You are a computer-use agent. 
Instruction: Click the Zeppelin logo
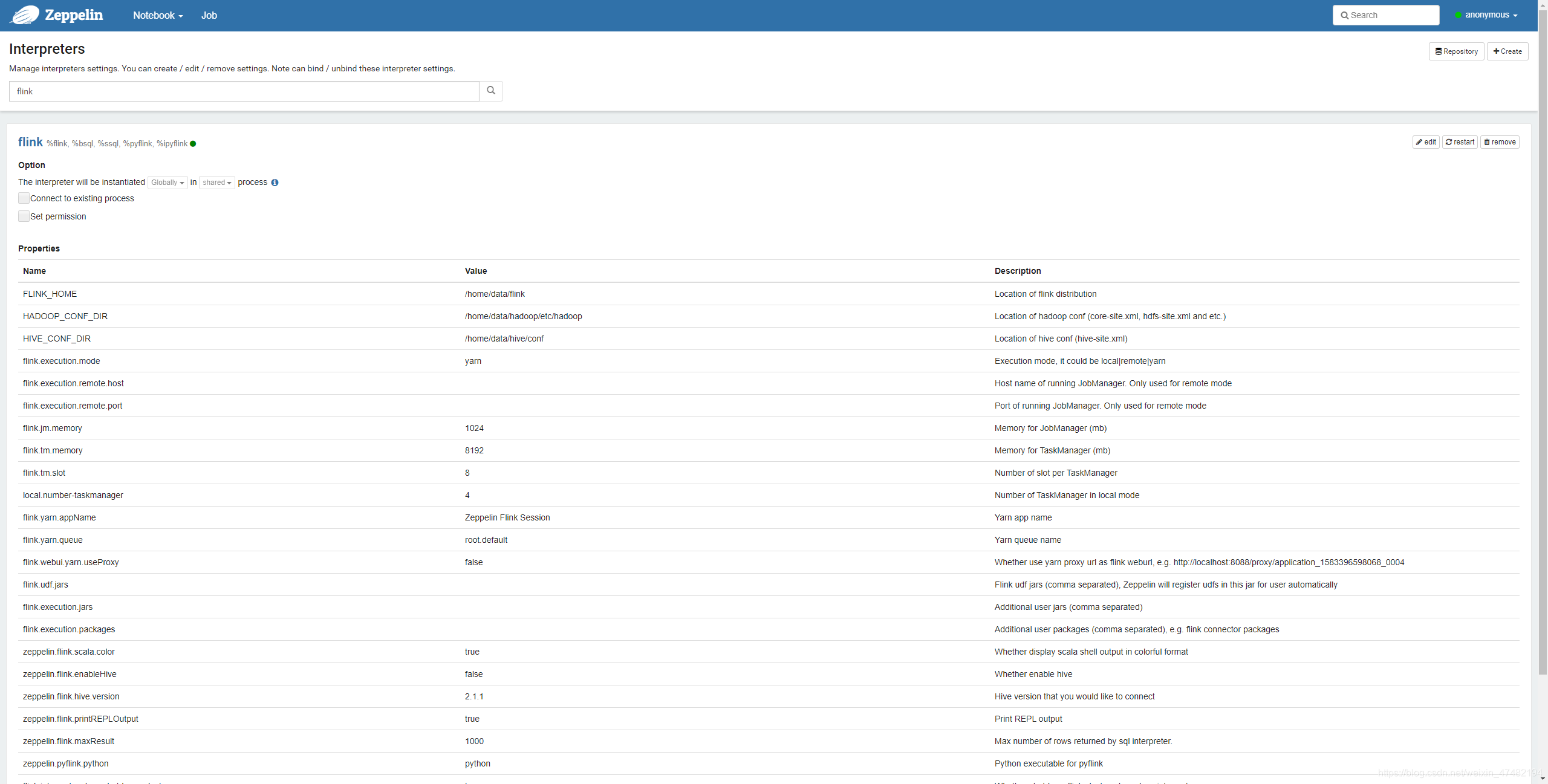point(56,15)
